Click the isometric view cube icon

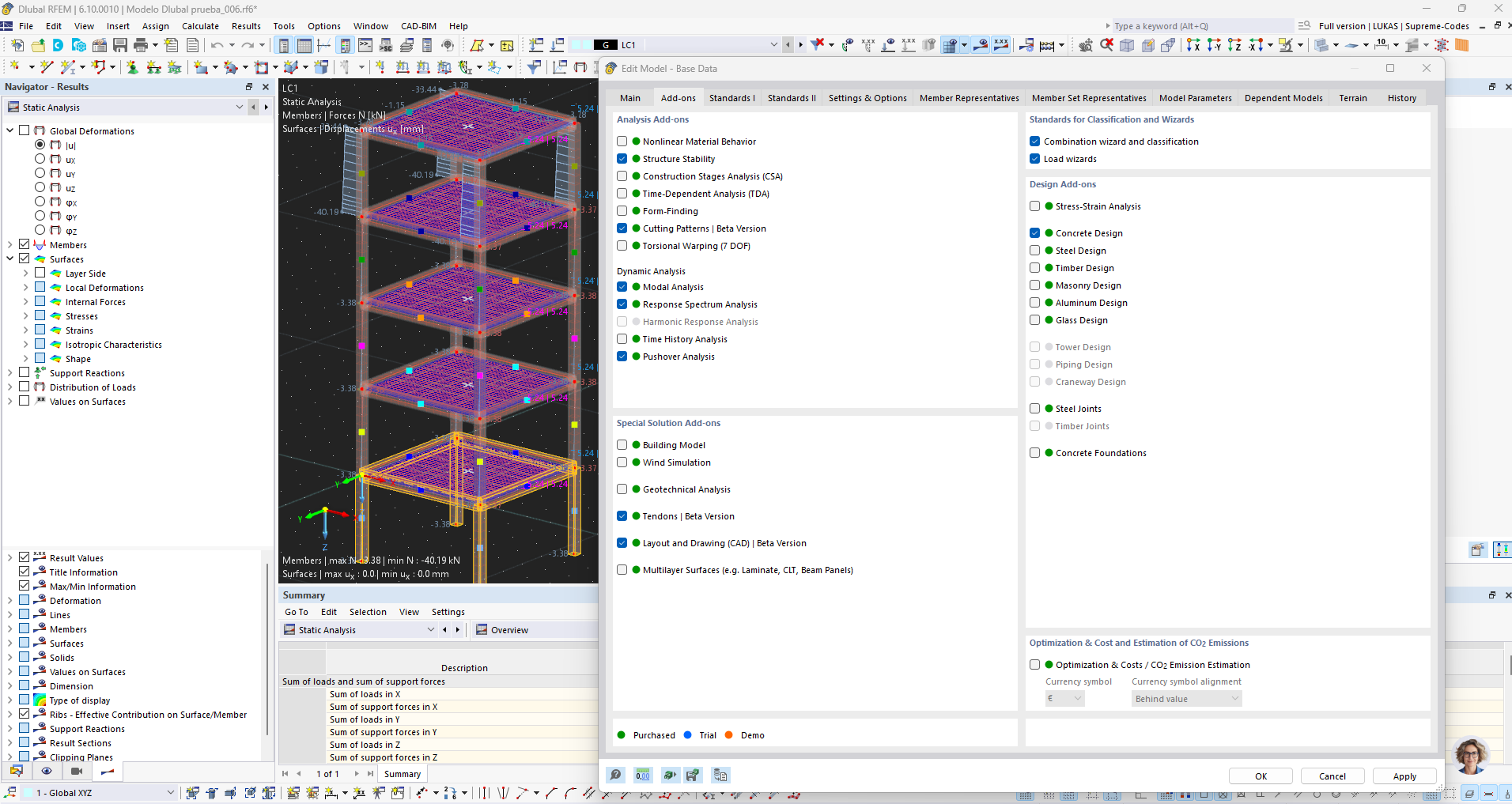[x=1127, y=45]
